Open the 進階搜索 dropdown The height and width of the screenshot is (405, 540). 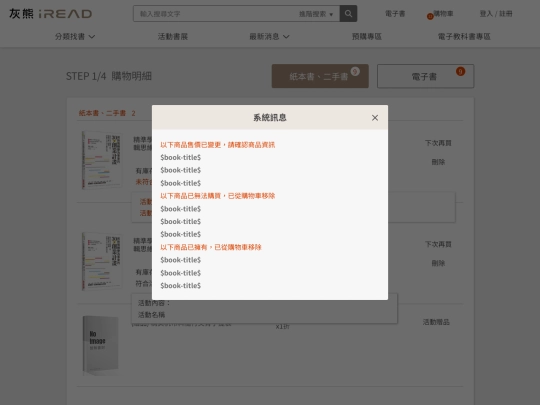(316, 14)
